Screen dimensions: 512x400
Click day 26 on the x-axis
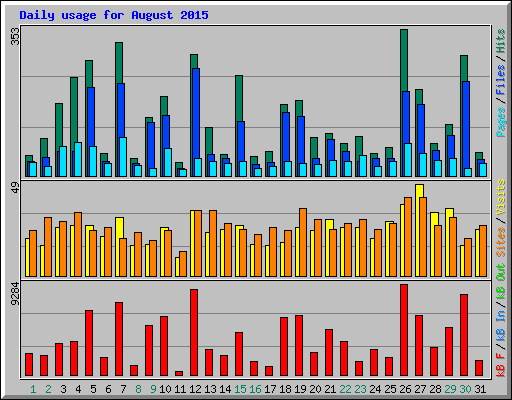click(405, 389)
